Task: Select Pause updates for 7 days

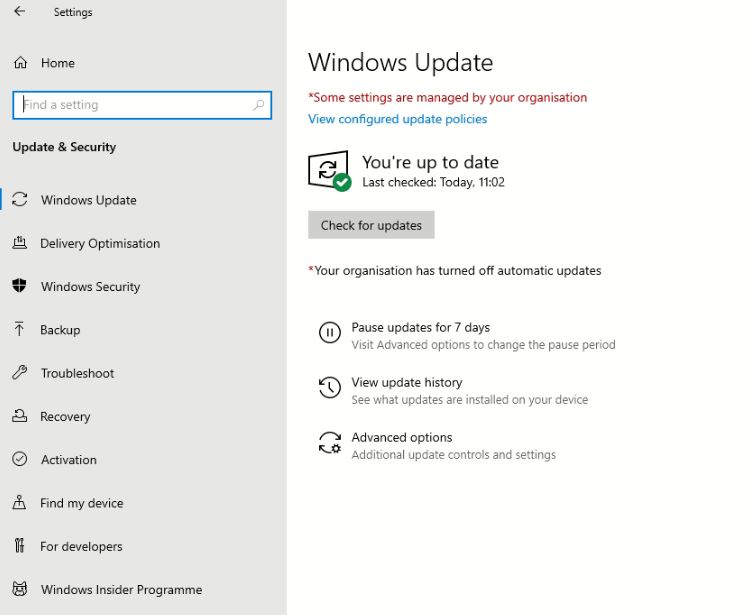Action: pyautogui.click(x=421, y=327)
